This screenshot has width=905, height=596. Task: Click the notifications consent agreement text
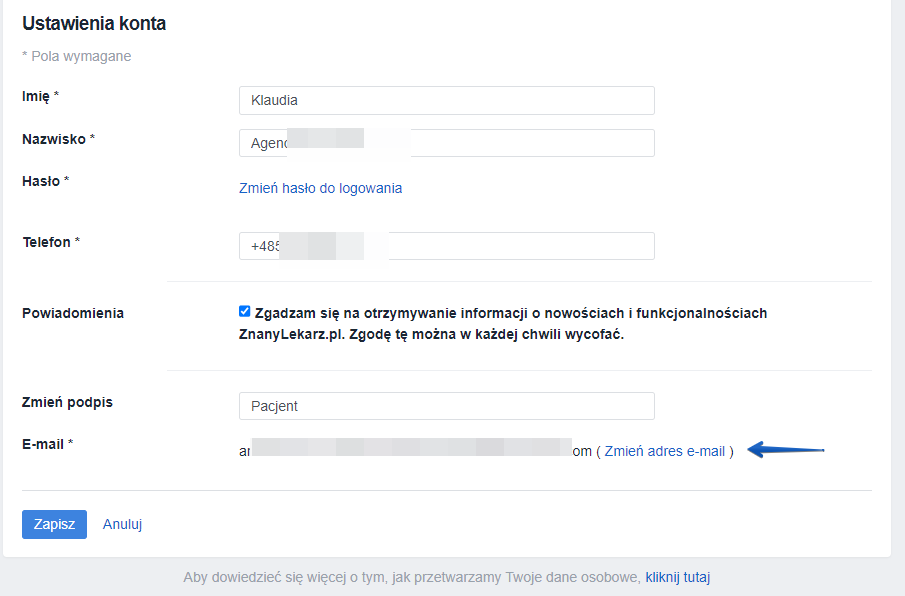[x=510, y=321]
